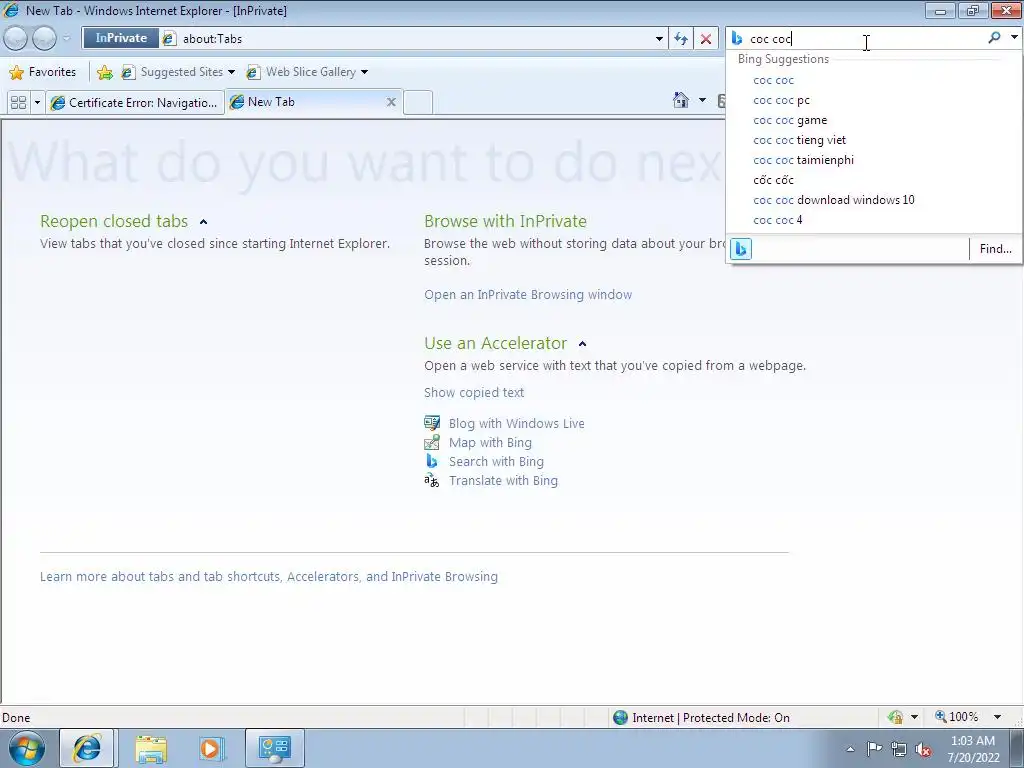Switch to Certificate Error Navigation tab
The width and height of the screenshot is (1024, 768).
(135, 103)
